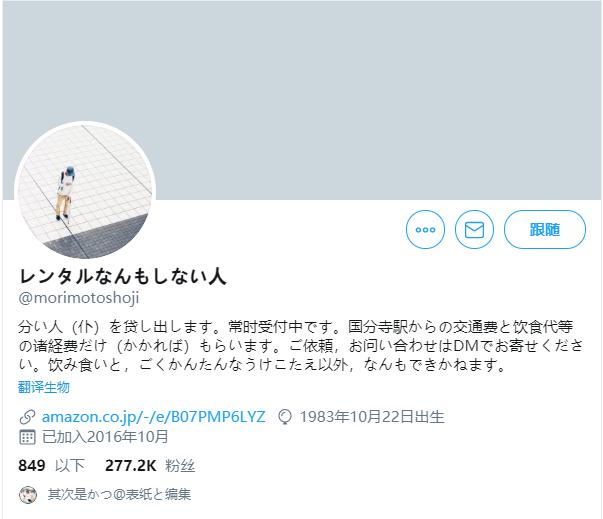Click the display name レンタルなんもしない人
This screenshot has height=519, width=603.
(x=122, y=276)
